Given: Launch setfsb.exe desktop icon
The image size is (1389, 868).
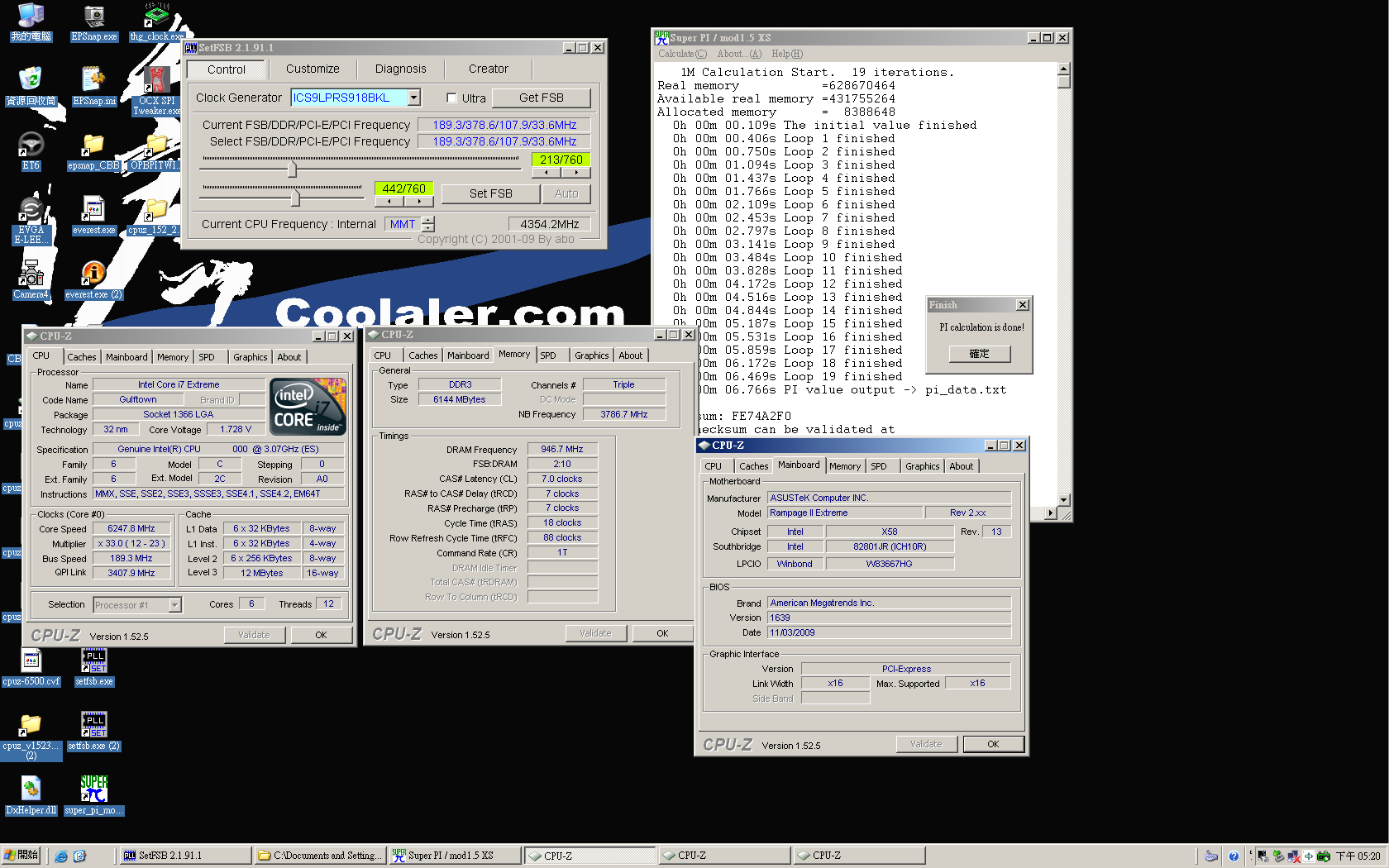Looking at the screenshot, I should coord(93,667).
